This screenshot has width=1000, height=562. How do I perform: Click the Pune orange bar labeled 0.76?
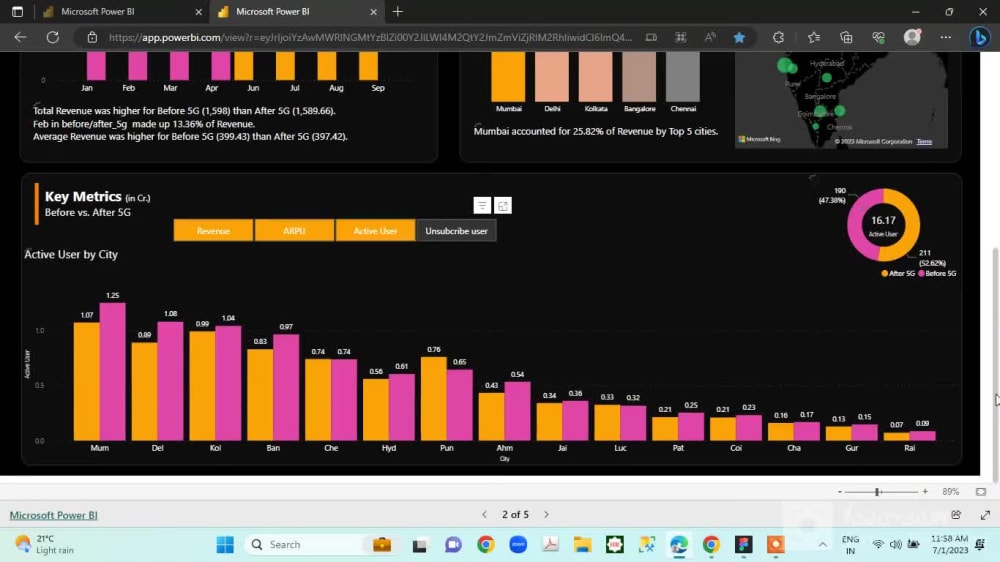click(x=434, y=399)
